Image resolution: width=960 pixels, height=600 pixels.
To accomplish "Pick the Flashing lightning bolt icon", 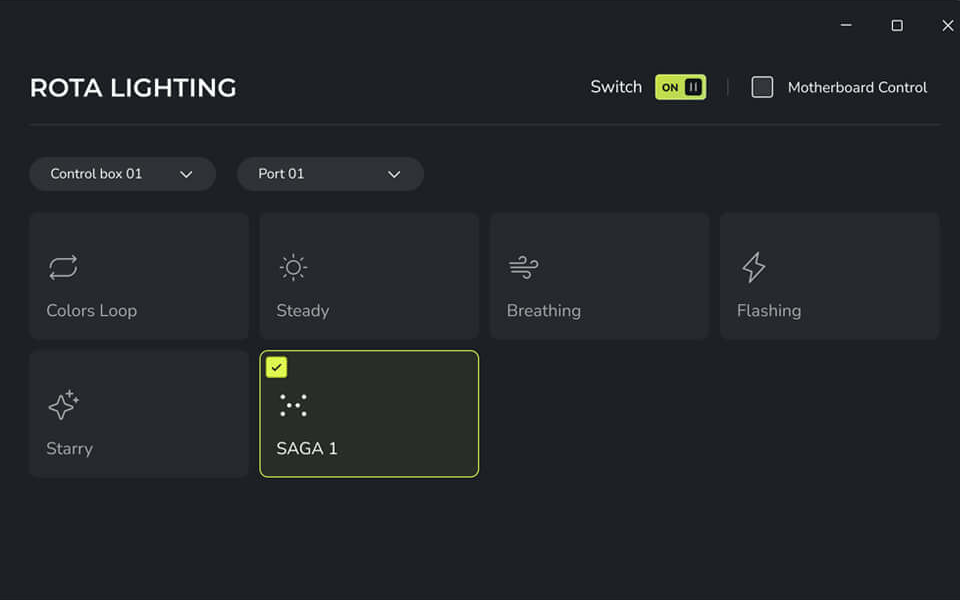I will pos(754,267).
